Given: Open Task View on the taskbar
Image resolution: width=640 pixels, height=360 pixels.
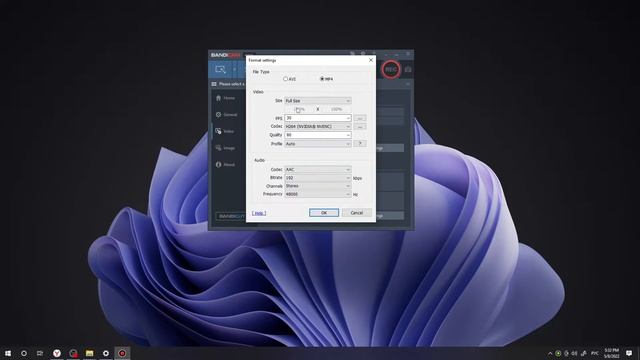Looking at the screenshot, I should coord(40,353).
